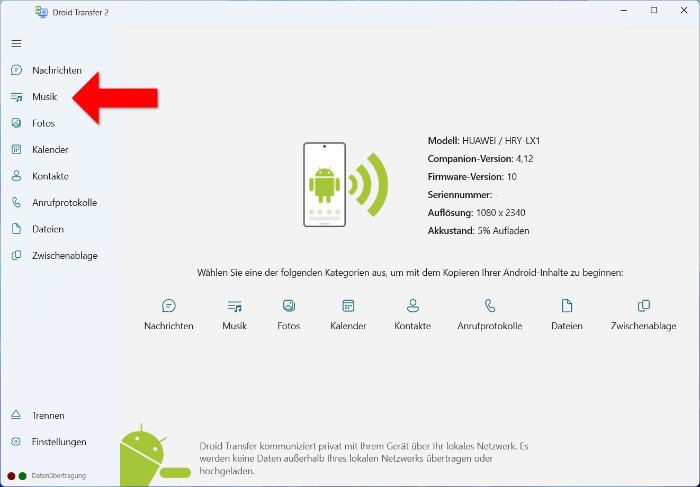Click Kontakte label under main category icons
The height and width of the screenshot is (487, 700).
coord(412,326)
